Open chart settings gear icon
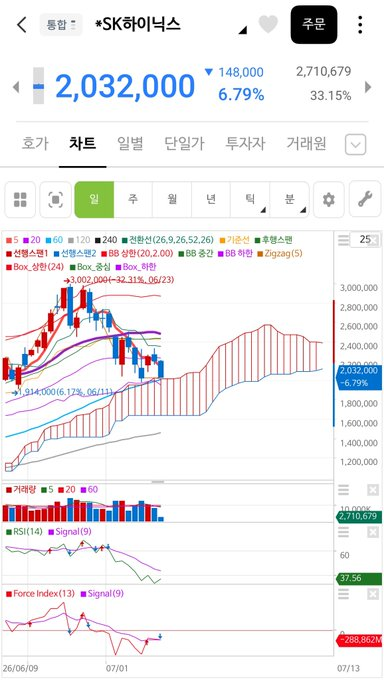This screenshot has height=680, width=384. coord(328,199)
